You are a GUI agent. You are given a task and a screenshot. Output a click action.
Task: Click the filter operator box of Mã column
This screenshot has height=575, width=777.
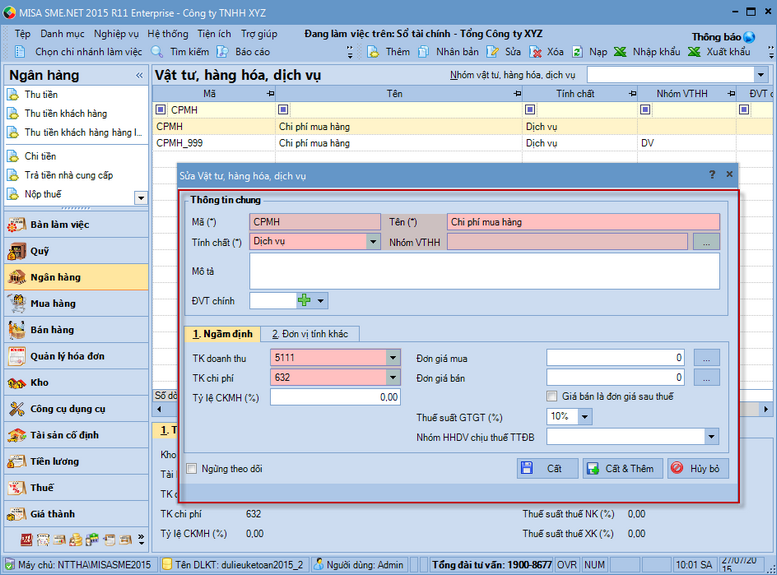coord(161,110)
